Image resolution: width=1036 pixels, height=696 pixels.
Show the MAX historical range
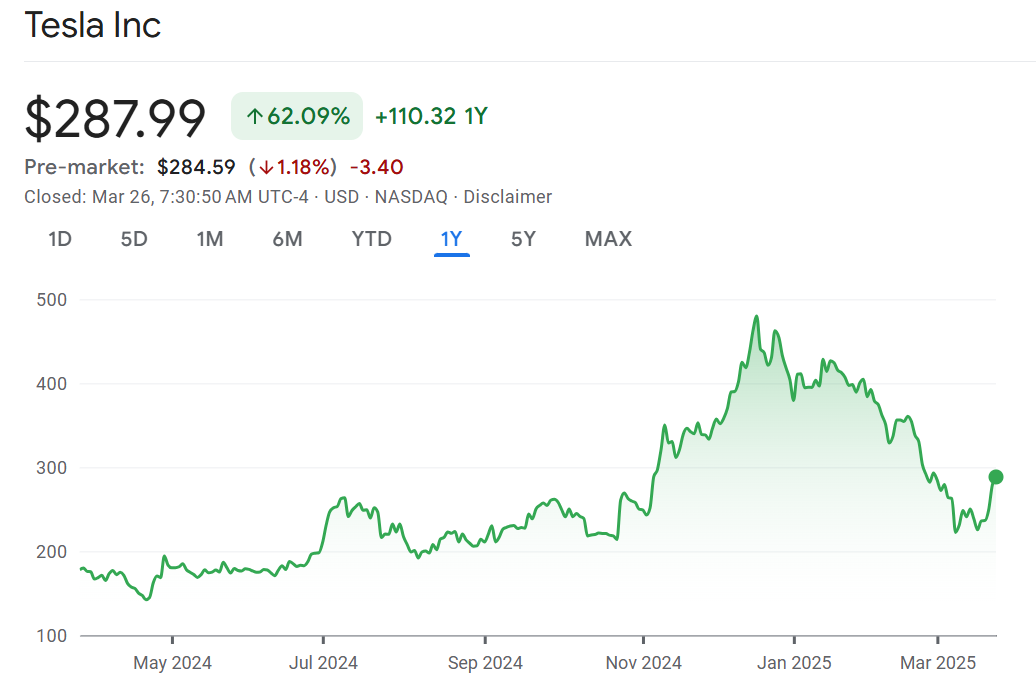click(608, 239)
